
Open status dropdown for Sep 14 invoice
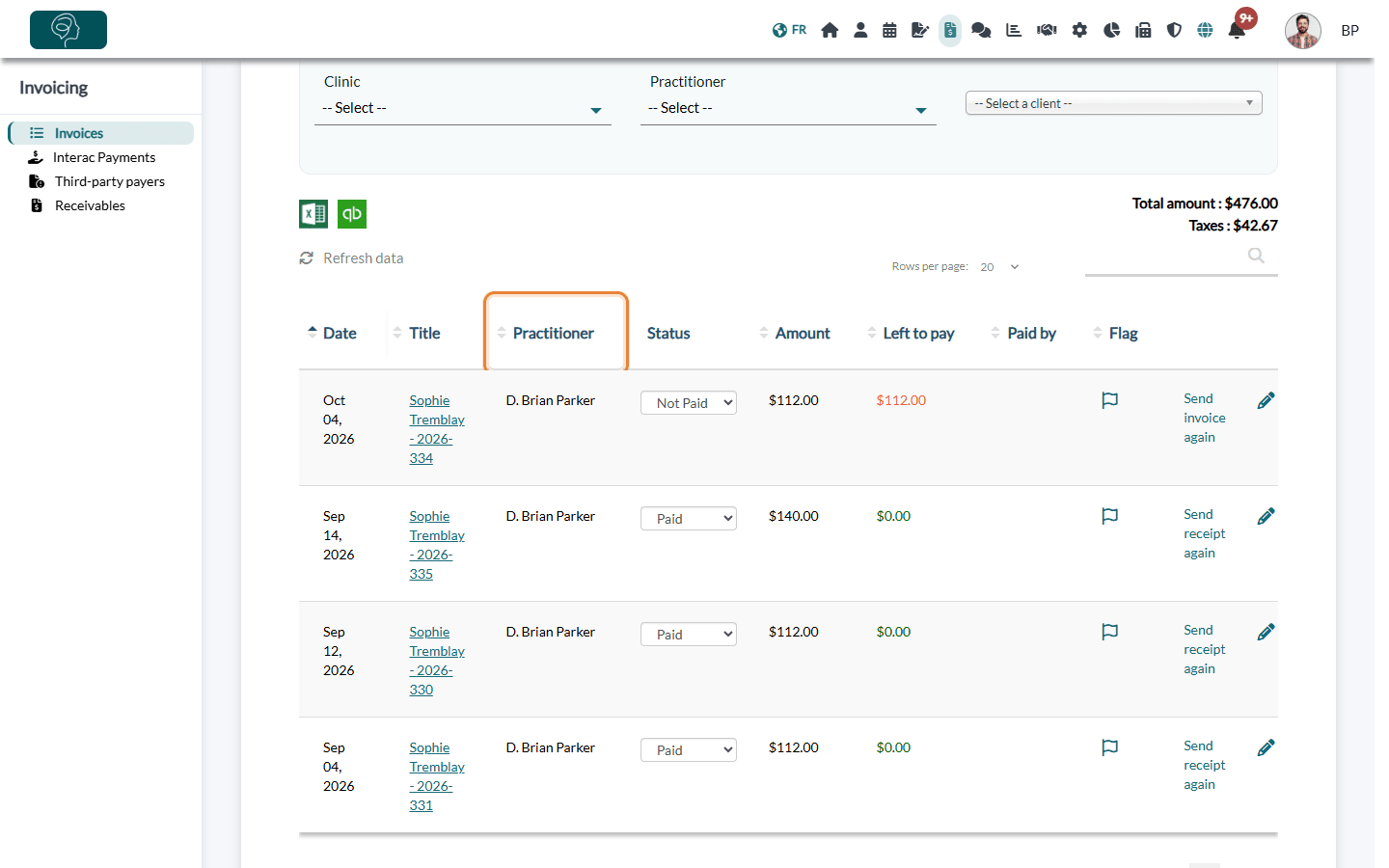689,519
